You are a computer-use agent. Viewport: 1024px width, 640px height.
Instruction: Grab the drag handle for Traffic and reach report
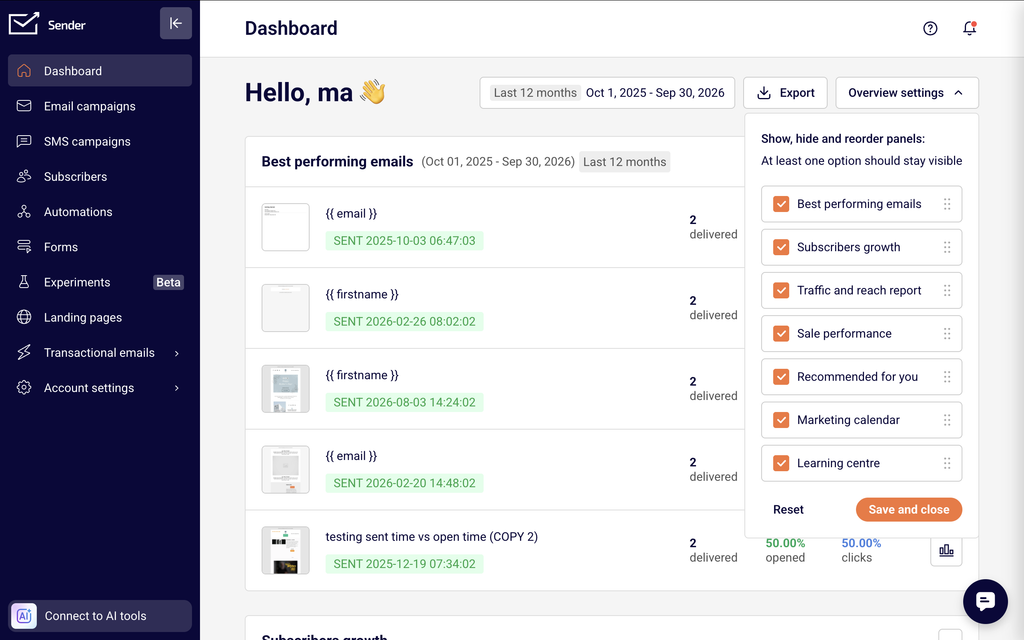pyautogui.click(x=947, y=290)
